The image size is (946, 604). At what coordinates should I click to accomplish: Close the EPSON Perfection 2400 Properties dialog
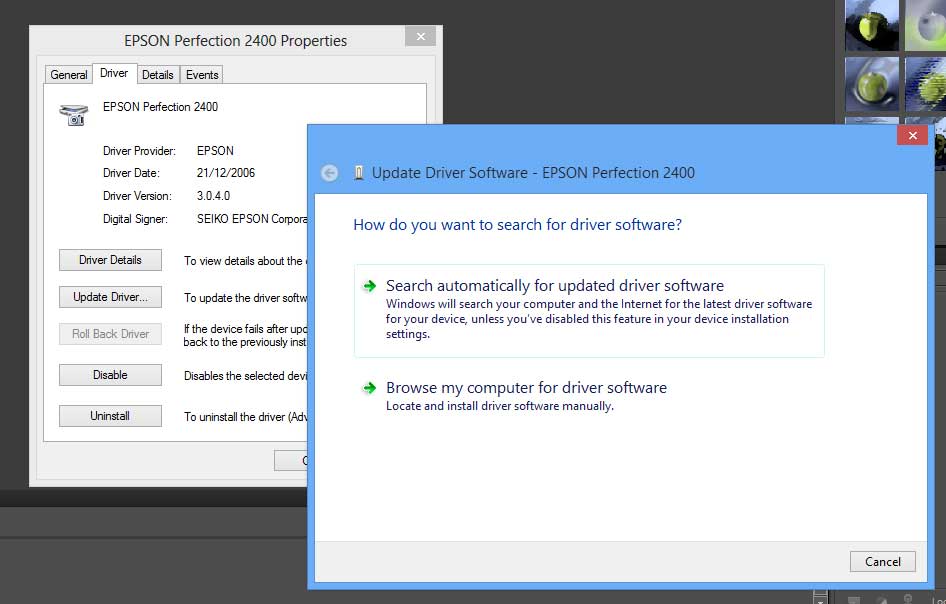tap(420, 36)
